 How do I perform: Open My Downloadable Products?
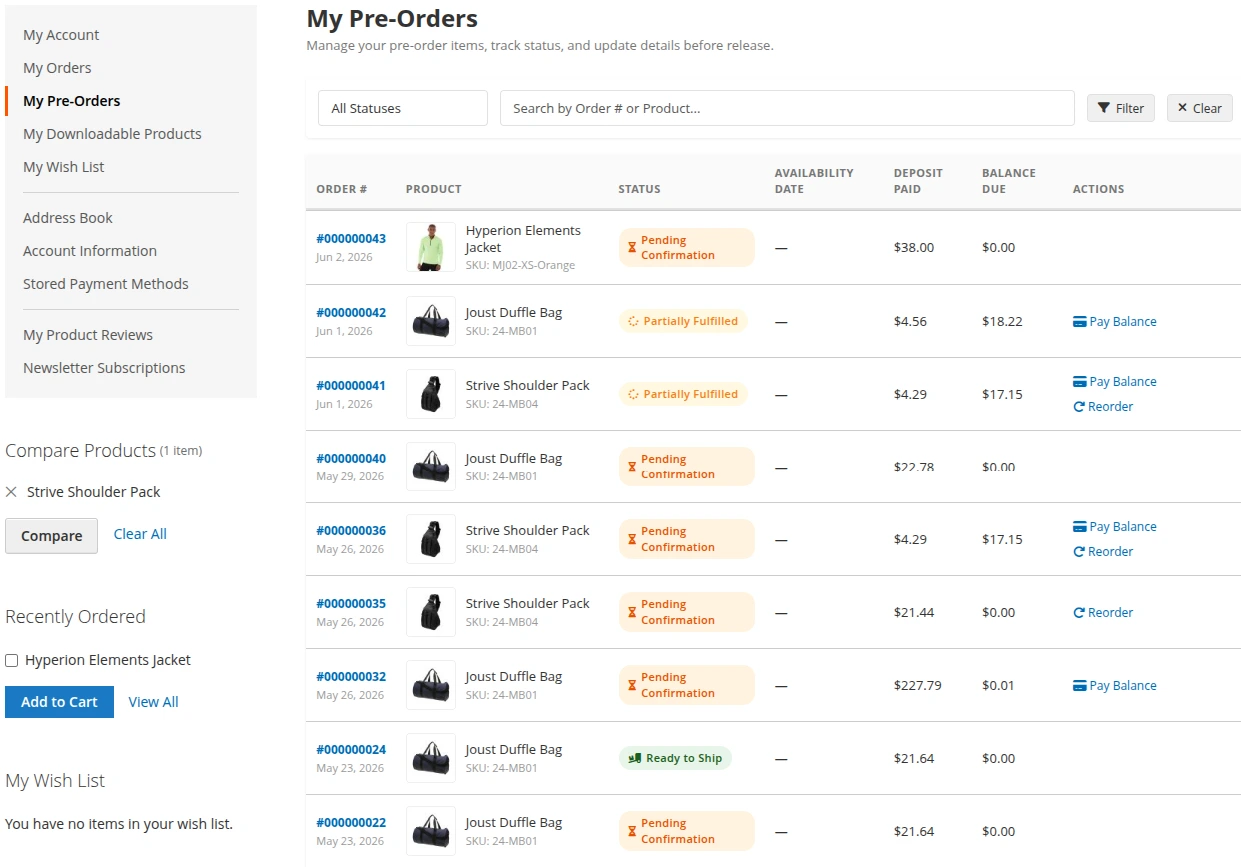point(112,134)
